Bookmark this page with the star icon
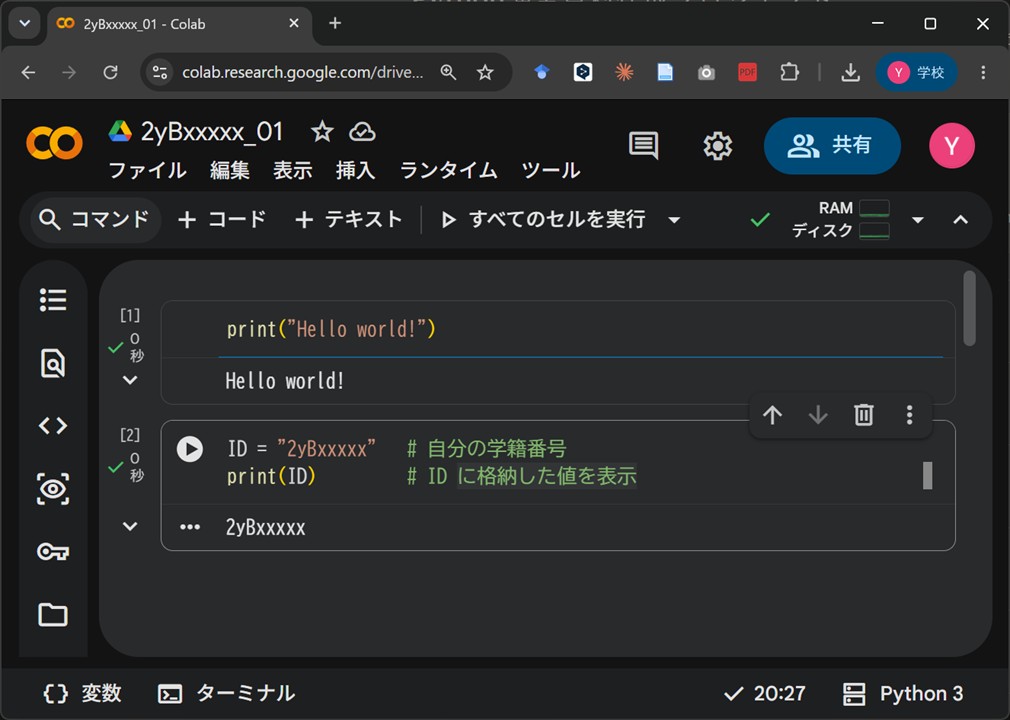The width and height of the screenshot is (1010, 720). [x=485, y=72]
